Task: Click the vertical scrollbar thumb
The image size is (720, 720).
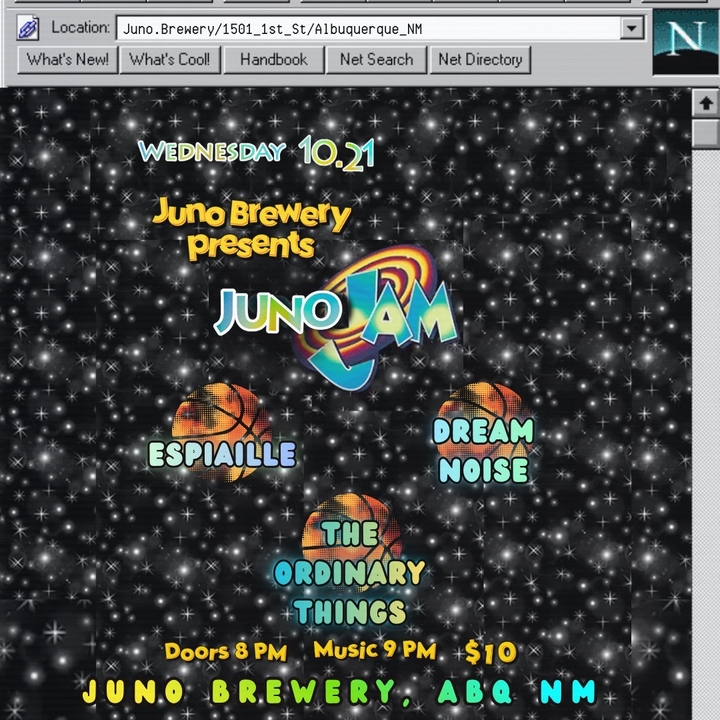Action: pos(706,134)
